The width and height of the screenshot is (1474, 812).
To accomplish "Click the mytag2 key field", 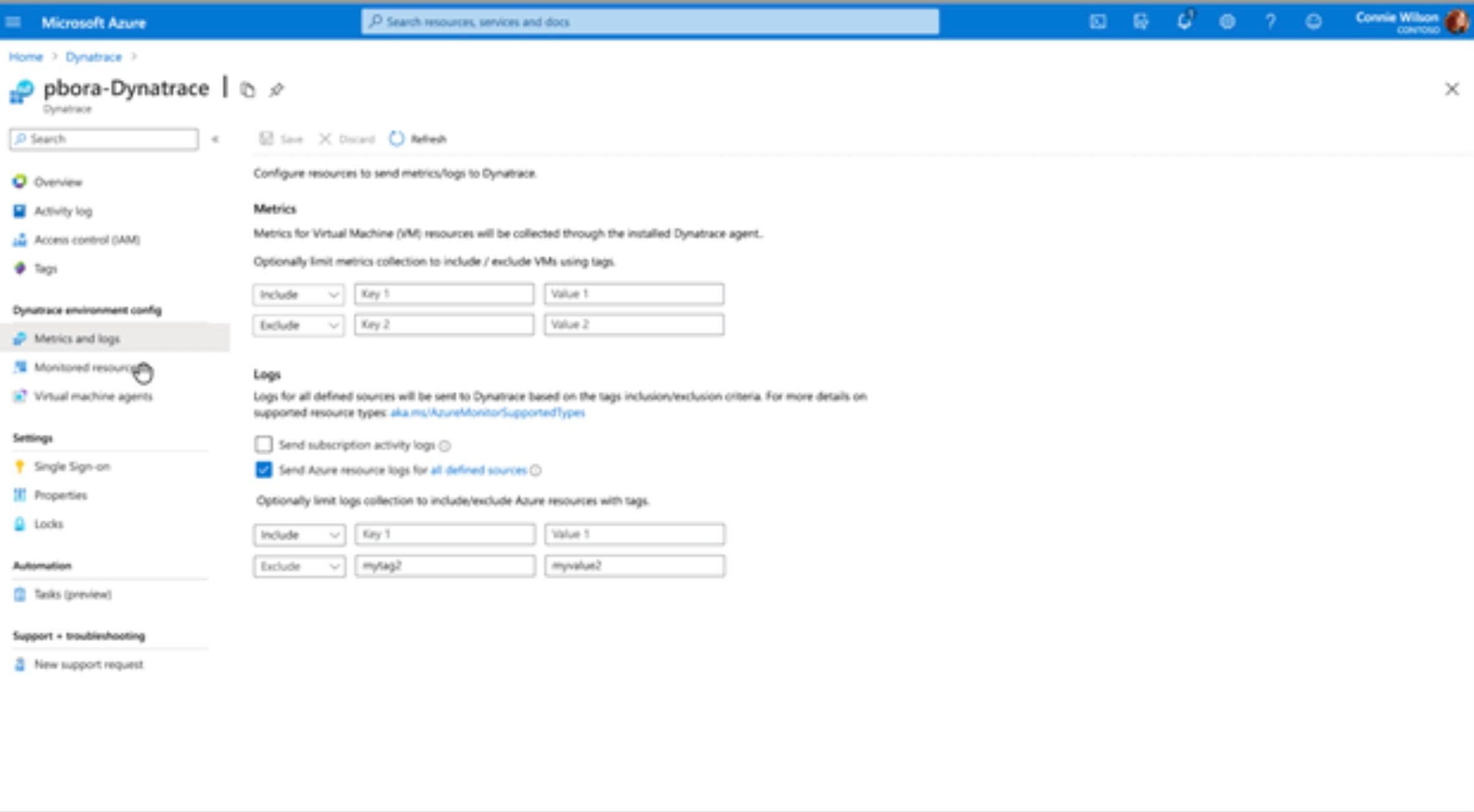I will (445, 565).
